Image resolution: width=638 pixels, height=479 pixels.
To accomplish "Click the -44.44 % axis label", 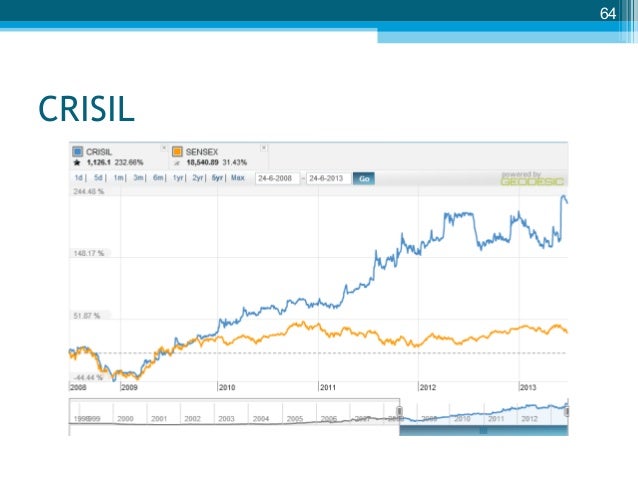I will coord(88,378).
